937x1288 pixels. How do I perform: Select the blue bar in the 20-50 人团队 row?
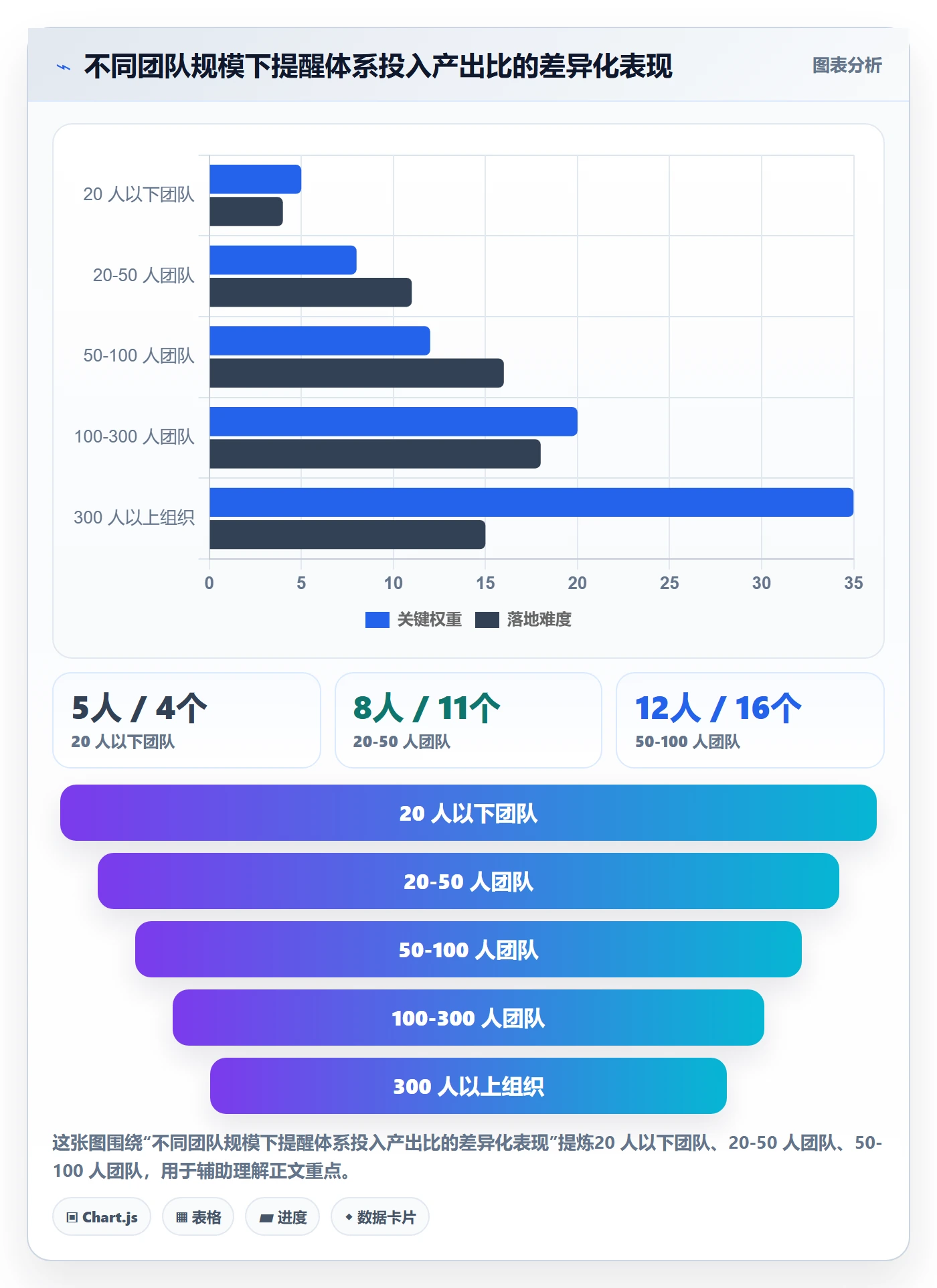[283, 260]
